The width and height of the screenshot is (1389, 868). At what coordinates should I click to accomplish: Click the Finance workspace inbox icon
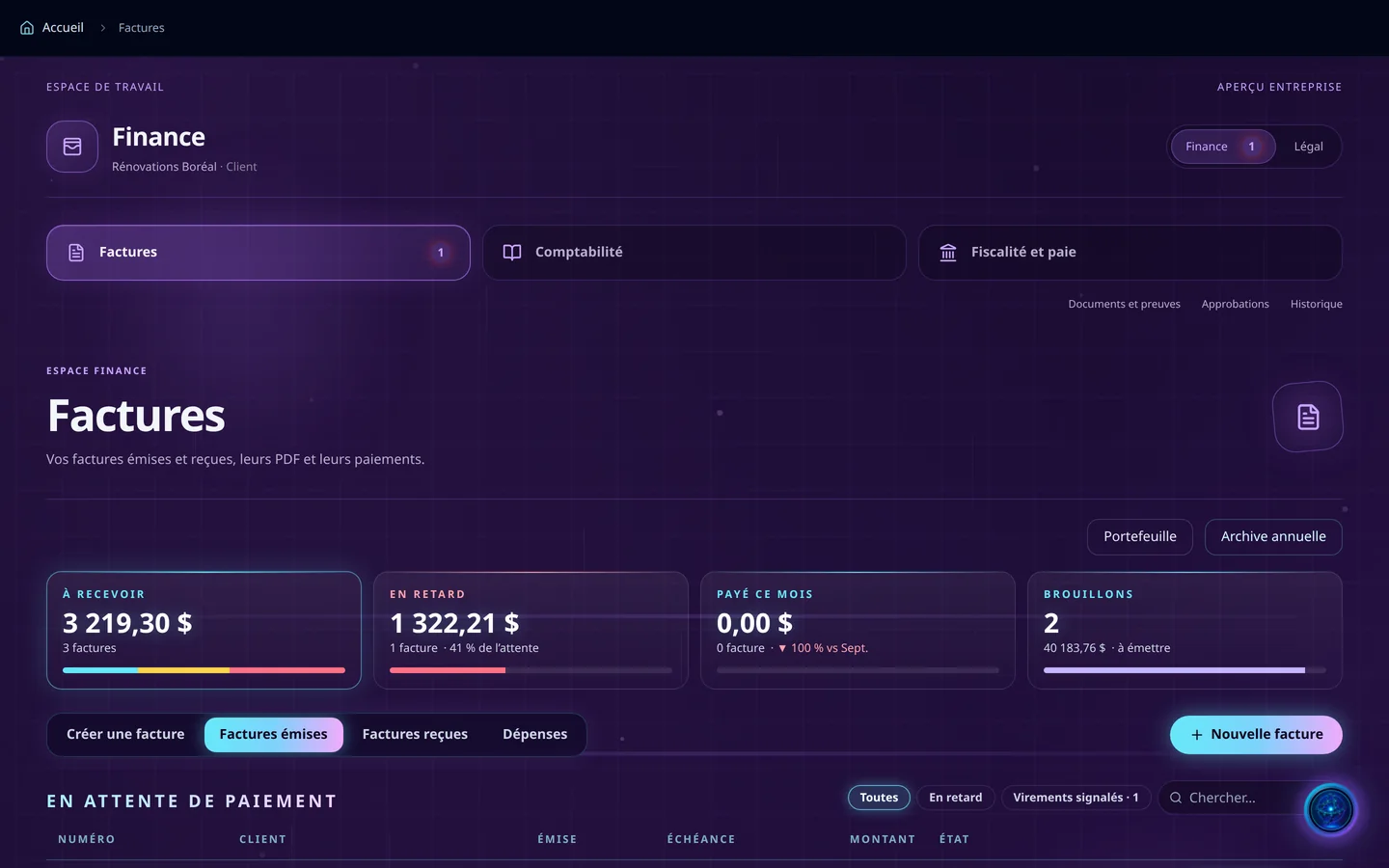pos(72,147)
